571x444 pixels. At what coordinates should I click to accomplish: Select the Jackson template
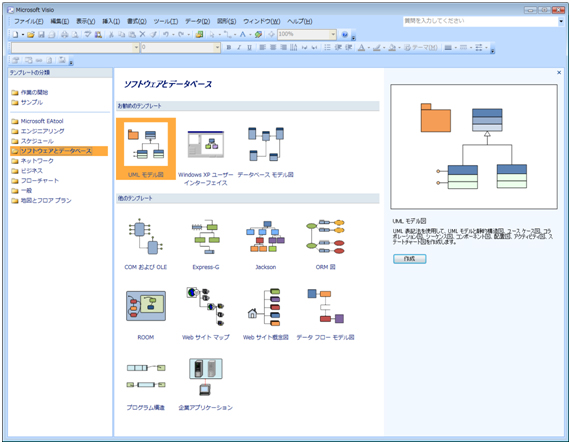[x=265, y=245]
